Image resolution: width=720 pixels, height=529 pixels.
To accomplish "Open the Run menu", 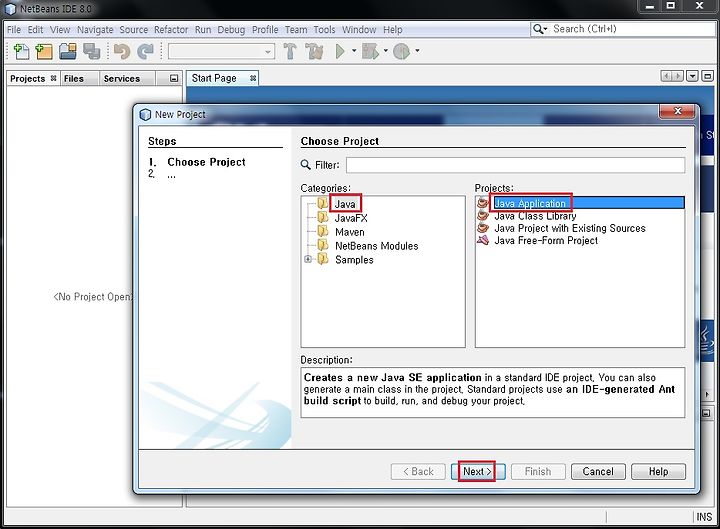I will pos(203,30).
